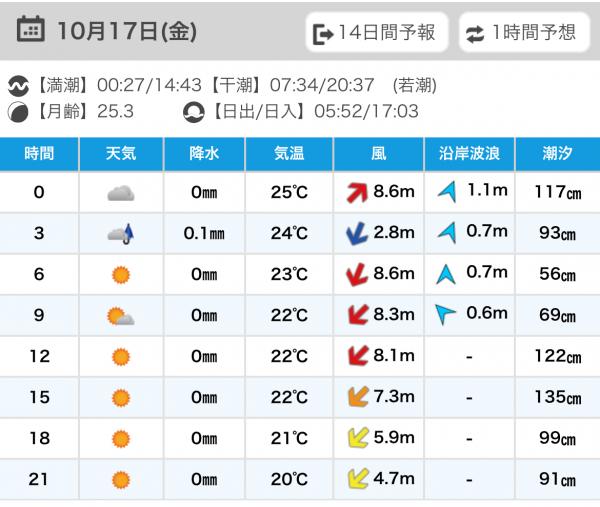Click the cloudy weather icon at 0時
Image resolution: width=600 pixels, height=507 pixels.
121,193
